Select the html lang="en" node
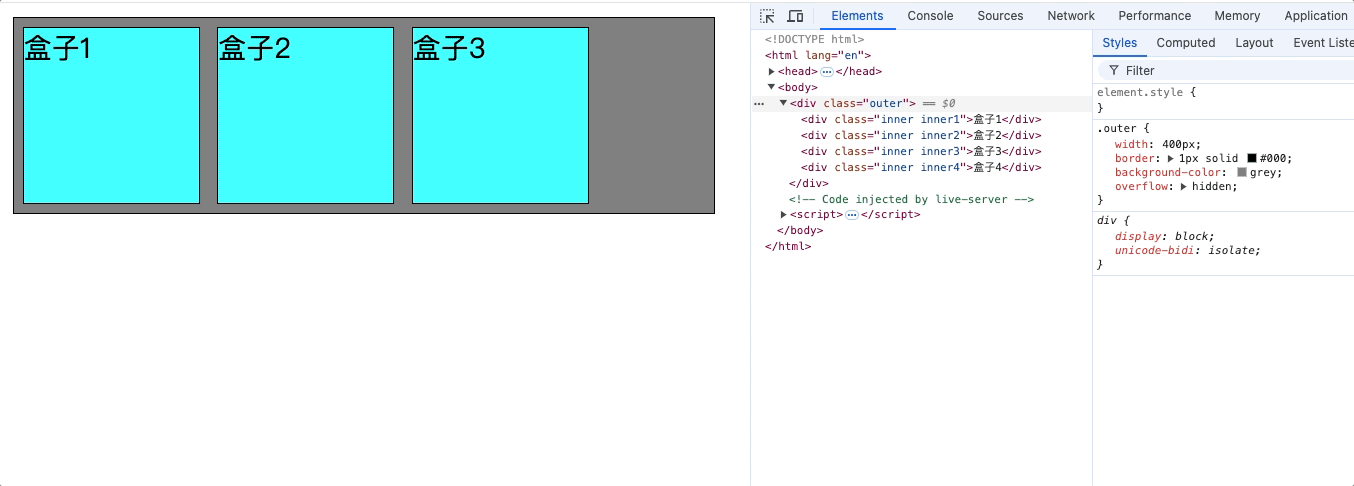This screenshot has height=486, width=1354. pos(818,56)
